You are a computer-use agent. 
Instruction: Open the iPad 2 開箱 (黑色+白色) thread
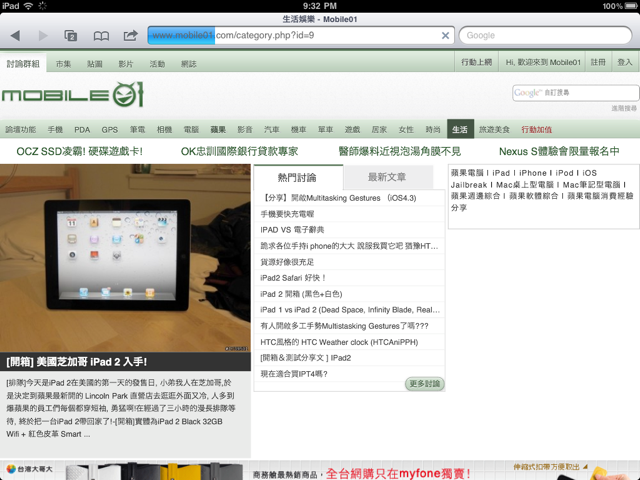click(301, 294)
